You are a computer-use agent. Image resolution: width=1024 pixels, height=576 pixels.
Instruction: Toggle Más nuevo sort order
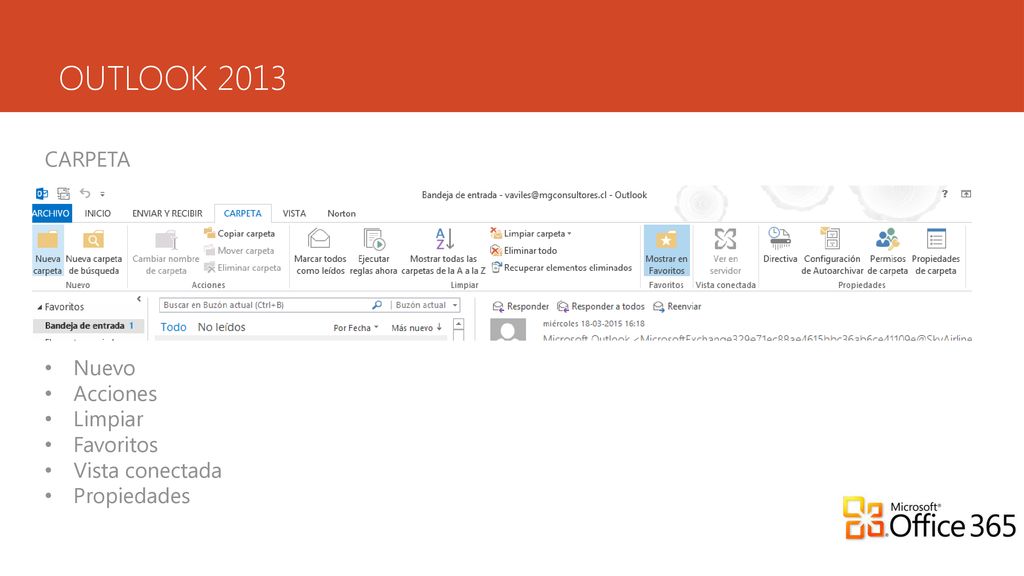click(417, 328)
